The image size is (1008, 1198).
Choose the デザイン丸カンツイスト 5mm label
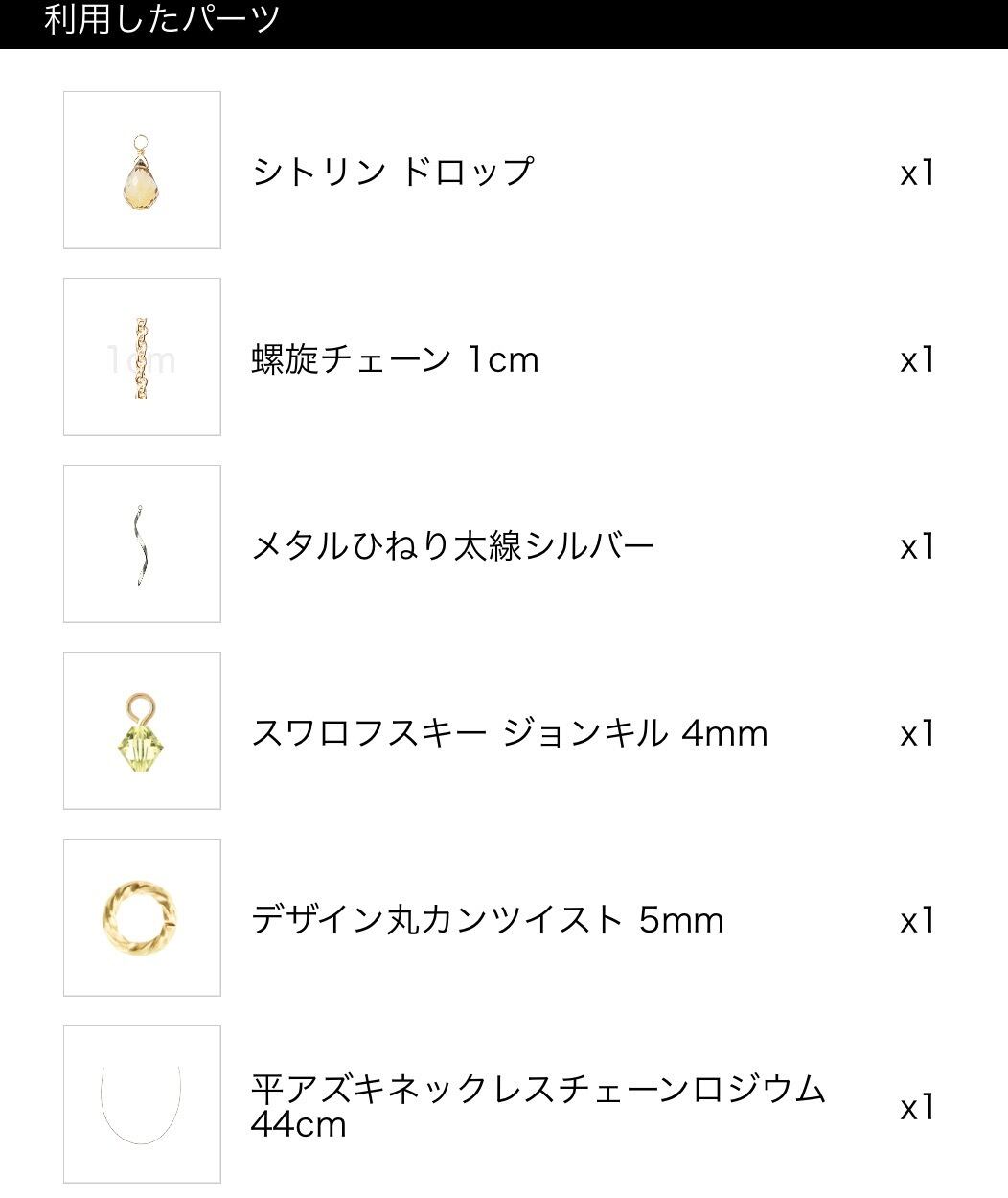tap(487, 920)
